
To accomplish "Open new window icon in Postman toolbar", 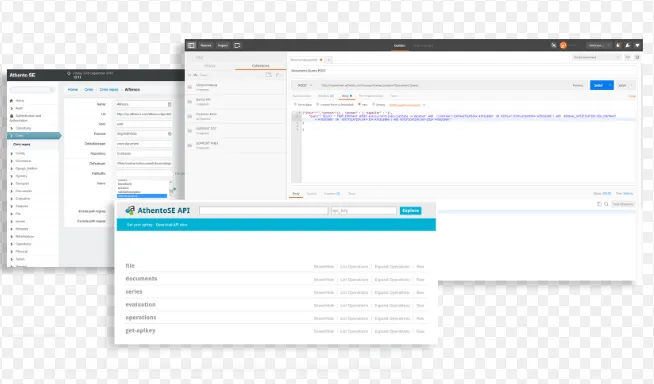I will 237,45.
